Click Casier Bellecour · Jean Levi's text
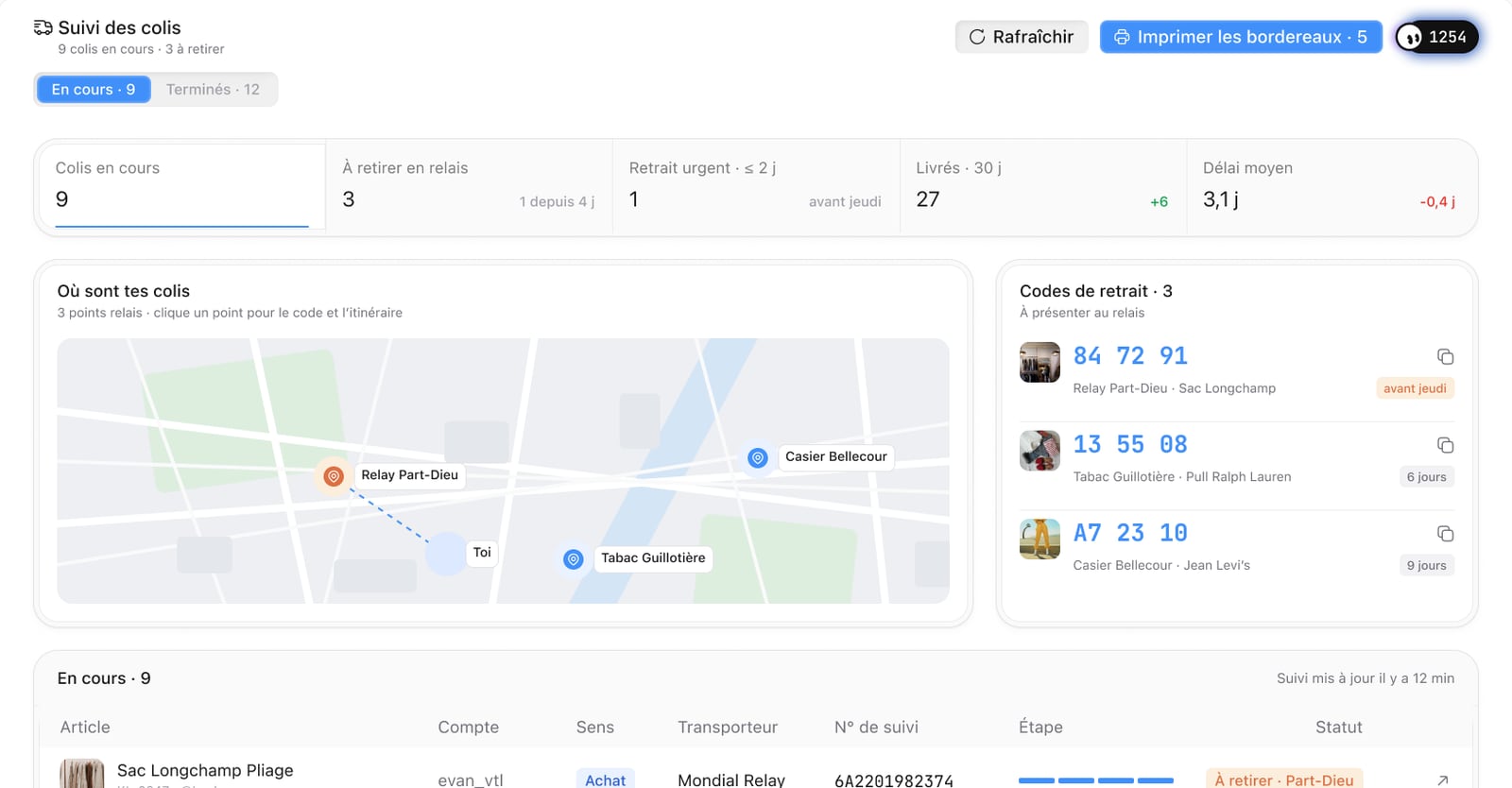 click(x=1161, y=566)
